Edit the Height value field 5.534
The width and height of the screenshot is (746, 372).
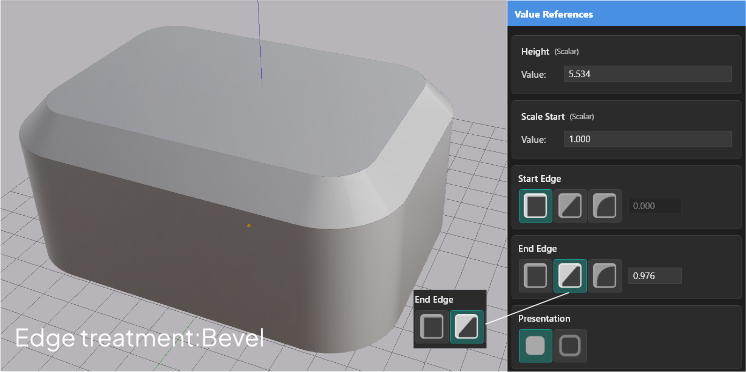point(648,74)
